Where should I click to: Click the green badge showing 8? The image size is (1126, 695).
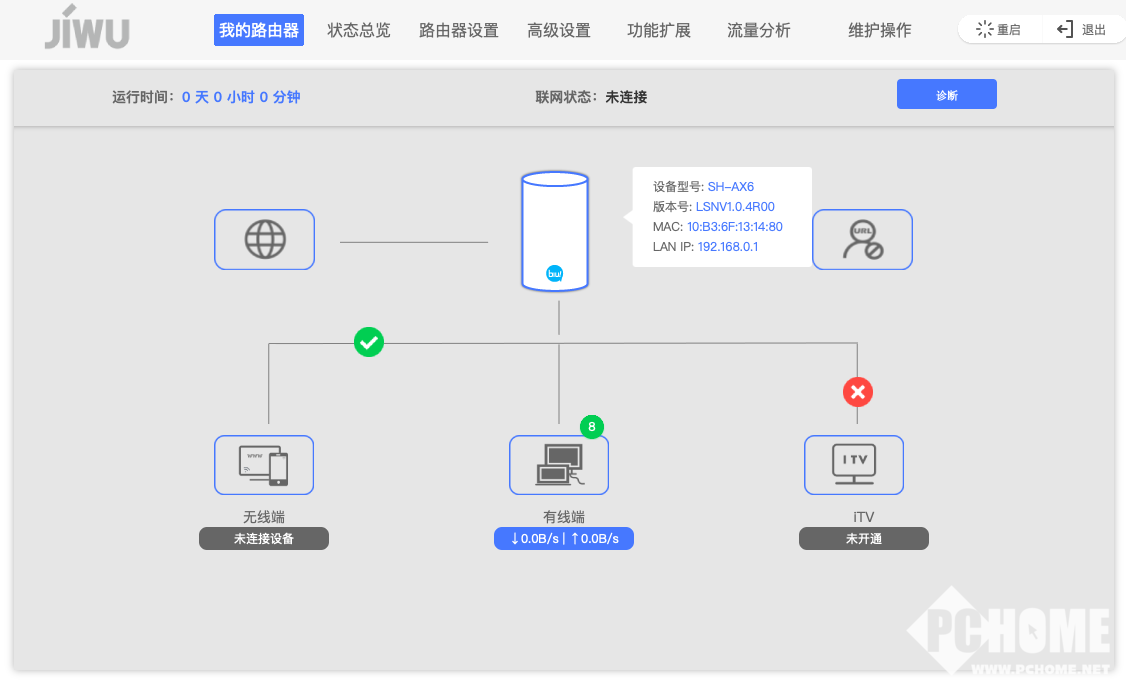pyautogui.click(x=591, y=427)
